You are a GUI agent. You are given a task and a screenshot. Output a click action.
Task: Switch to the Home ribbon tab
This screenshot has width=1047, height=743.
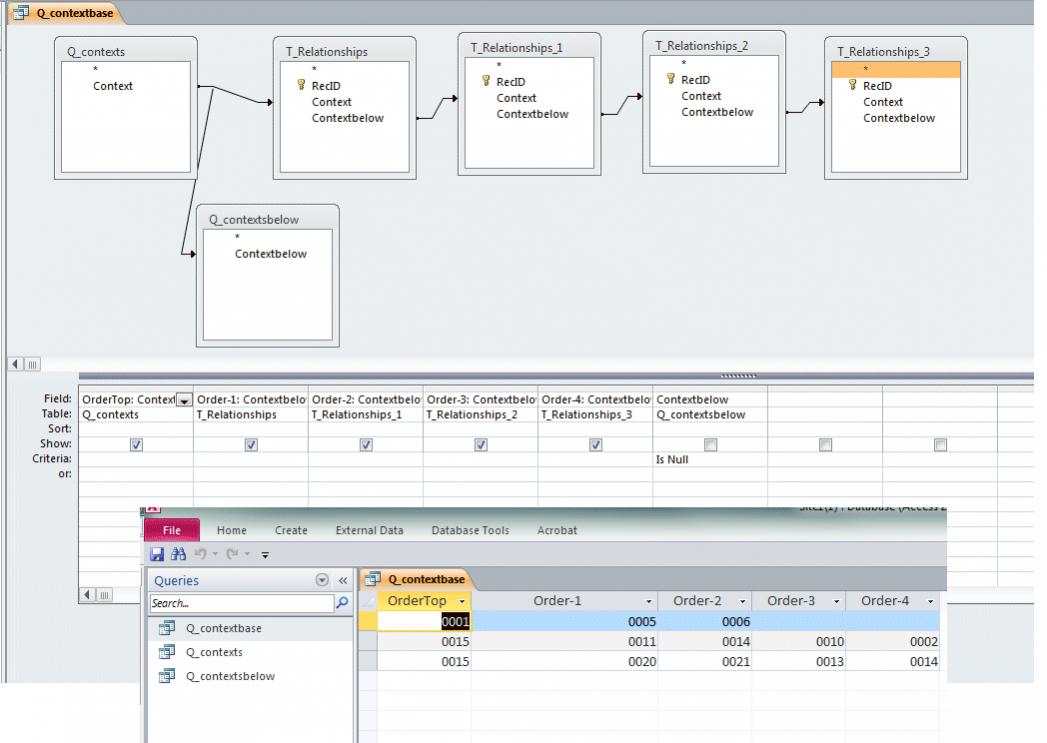(x=232, y=530)
